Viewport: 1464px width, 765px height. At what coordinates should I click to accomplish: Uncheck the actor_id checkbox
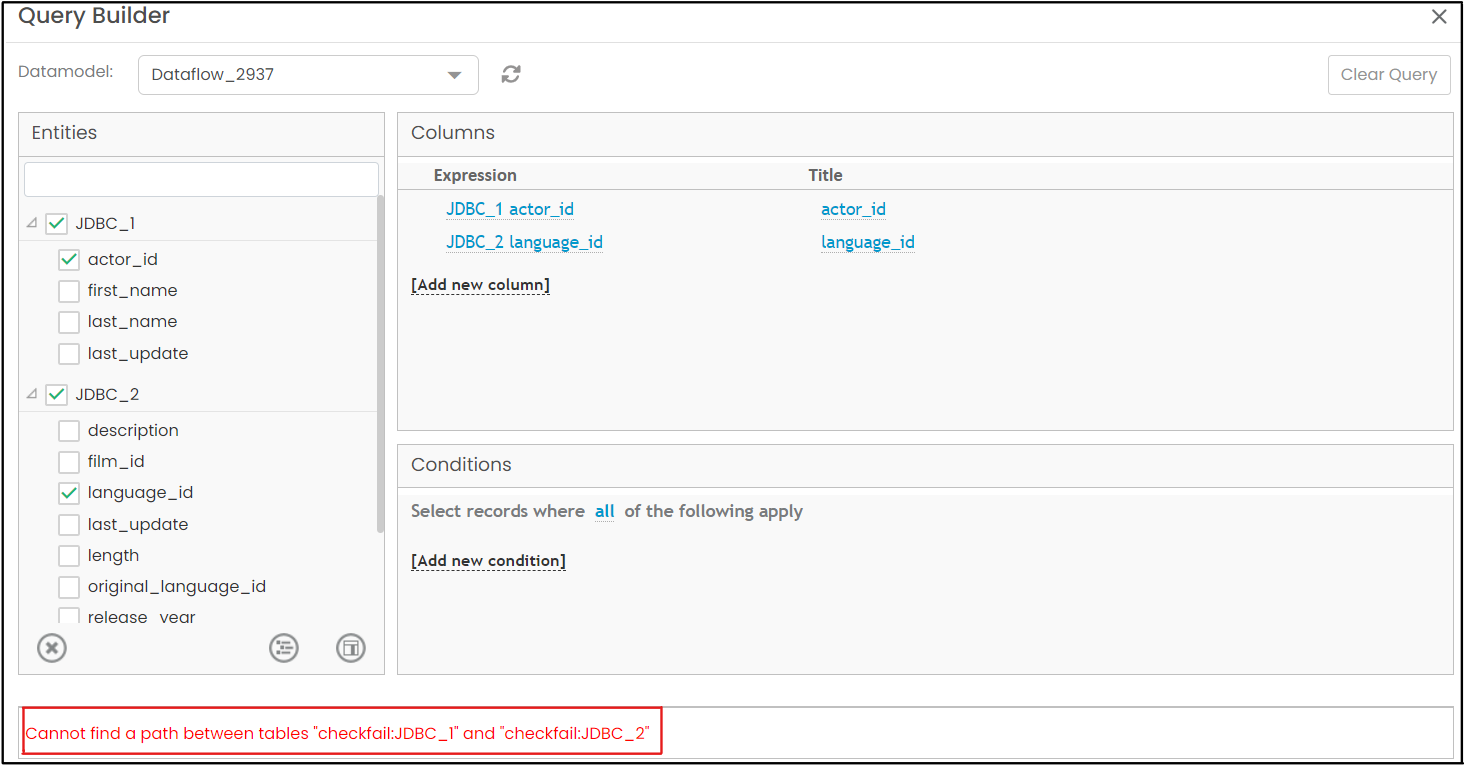[69, 259]
